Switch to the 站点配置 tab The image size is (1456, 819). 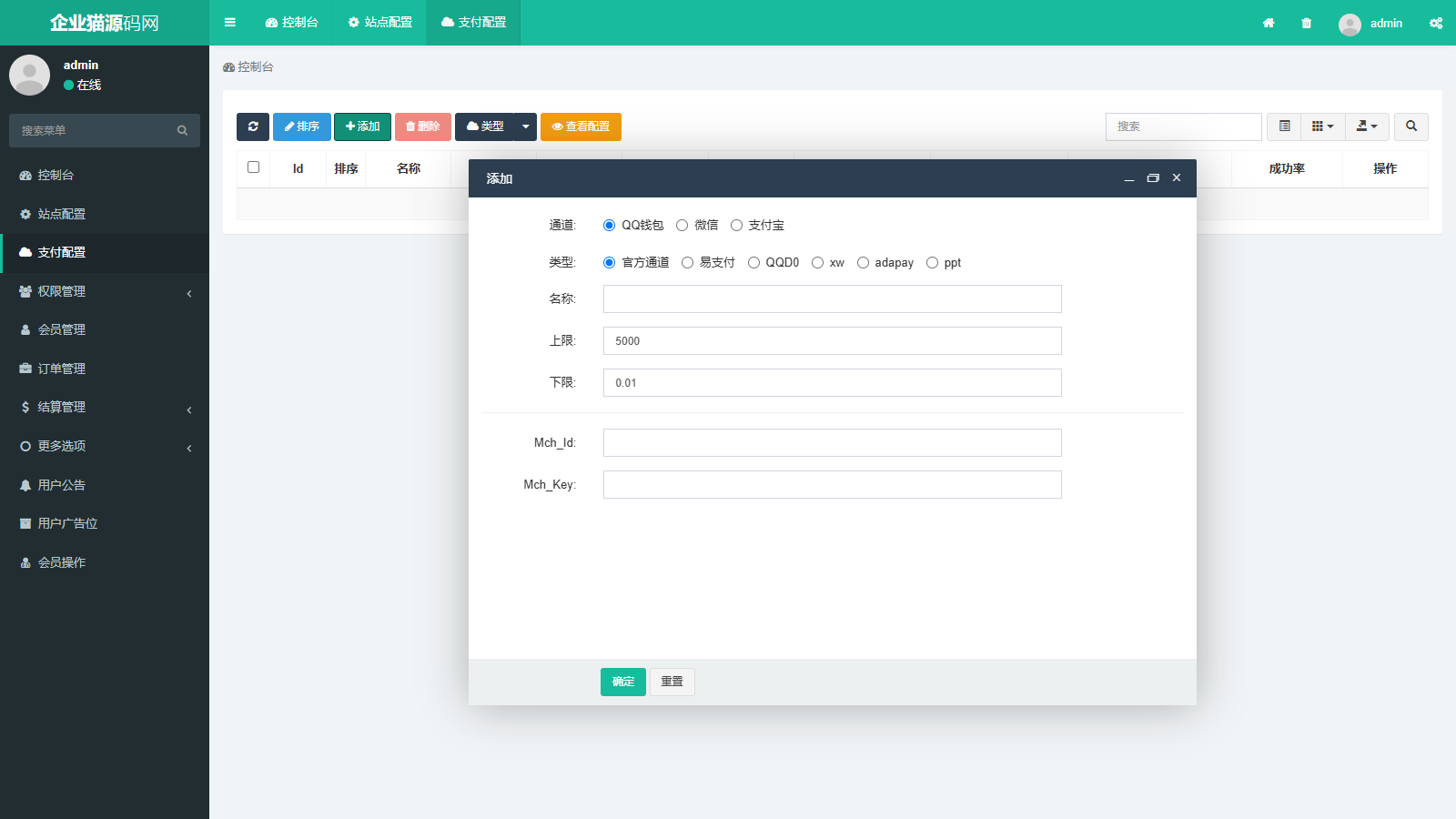[x=380, y=23]
